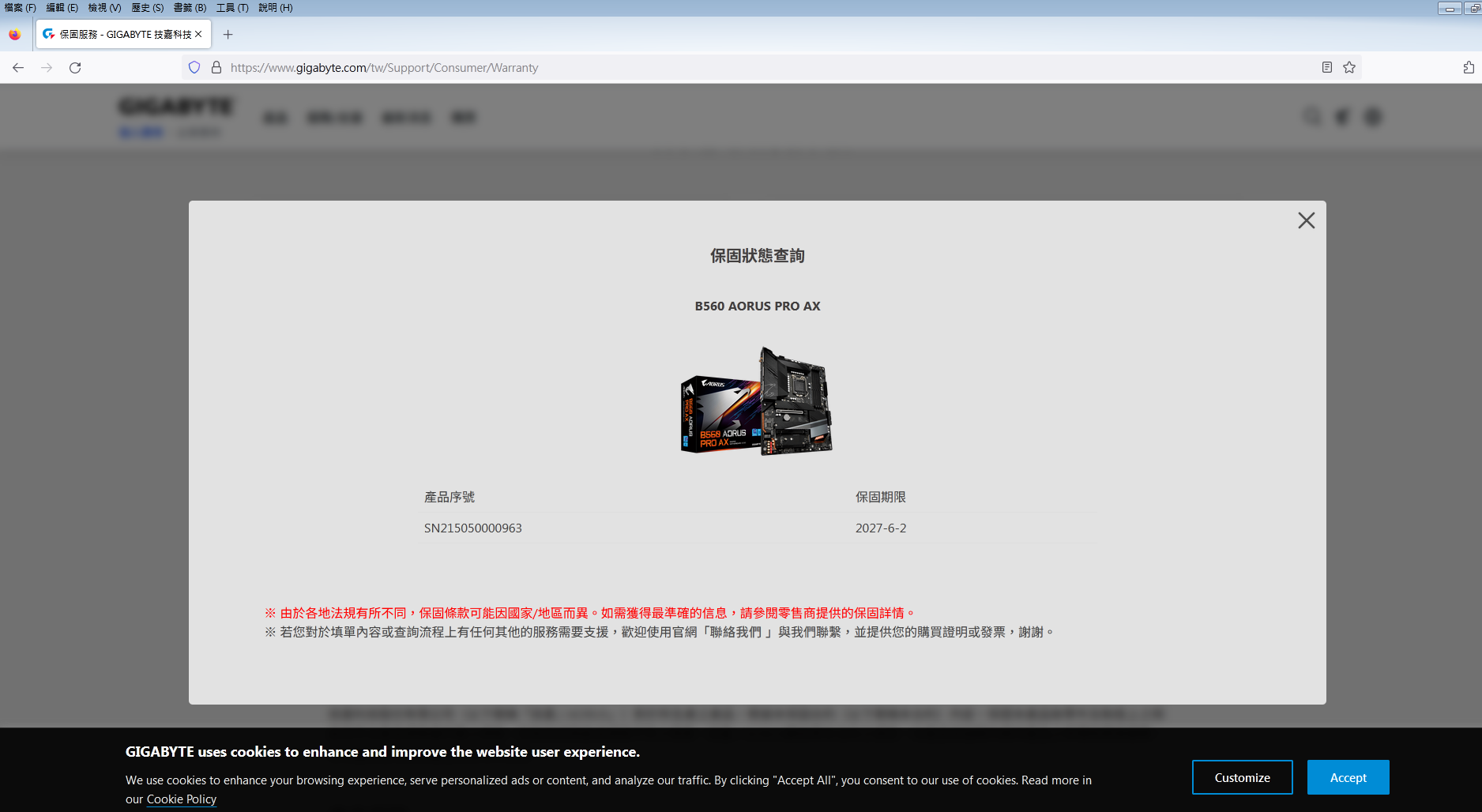Select the 保固服務 - GIGABYTE tab
Screen dimensions: 1482x812
[x=124, y=34]
